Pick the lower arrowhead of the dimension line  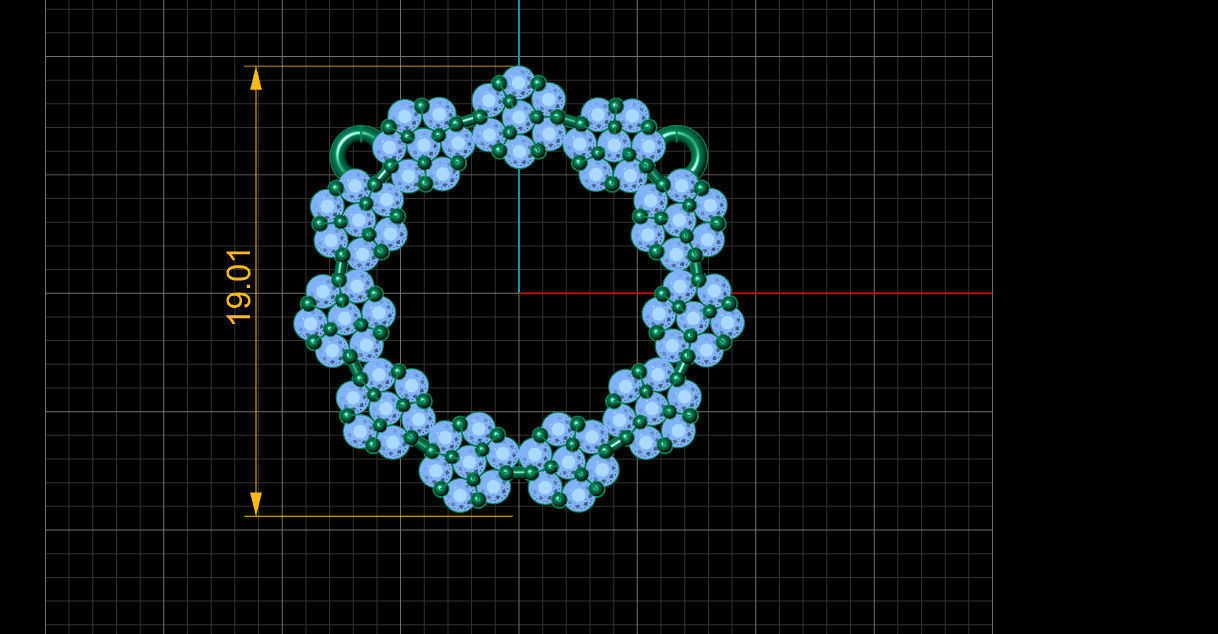point(256,503)
